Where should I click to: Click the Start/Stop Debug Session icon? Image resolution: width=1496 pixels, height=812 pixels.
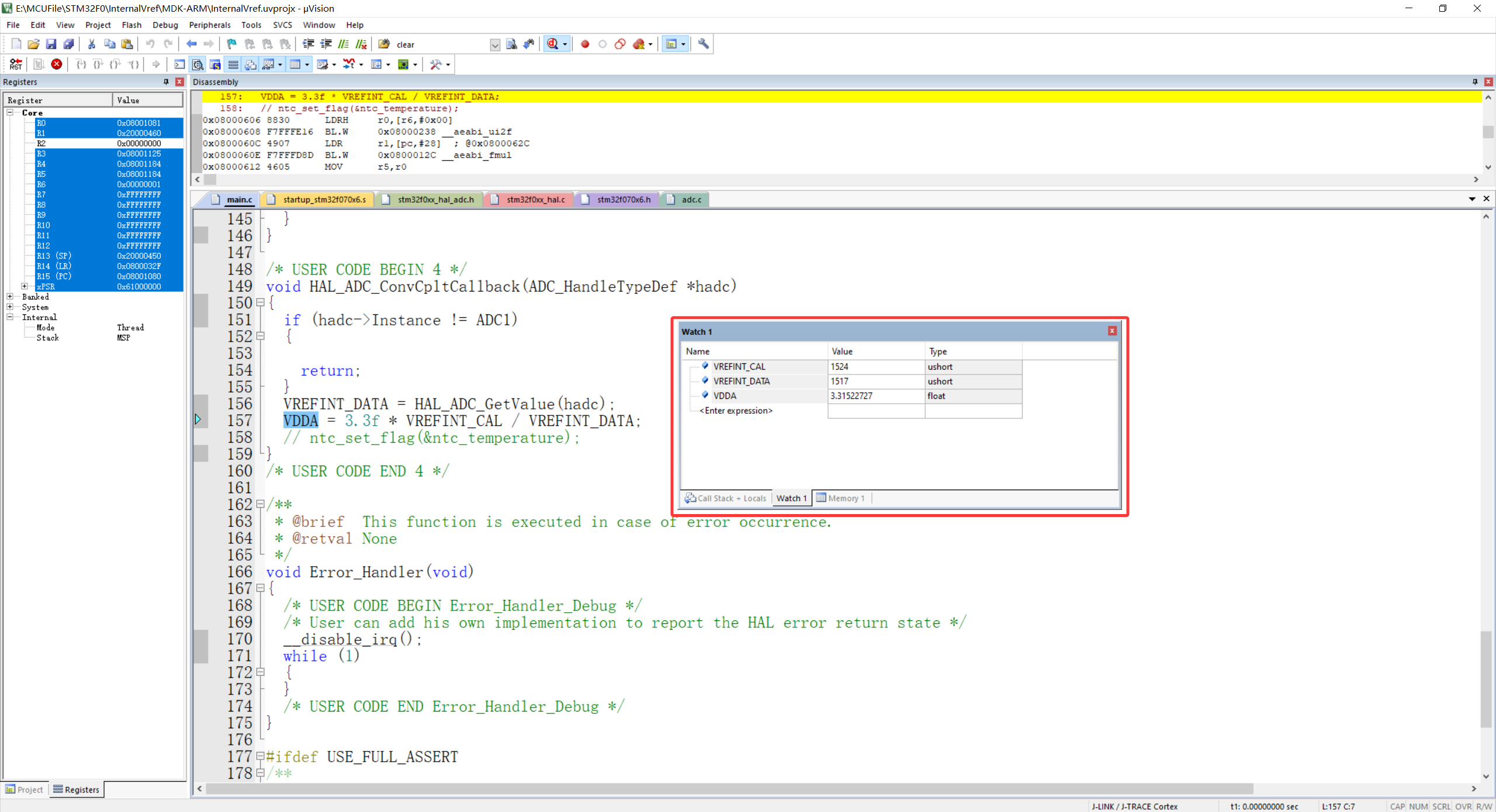coord(553,44)
